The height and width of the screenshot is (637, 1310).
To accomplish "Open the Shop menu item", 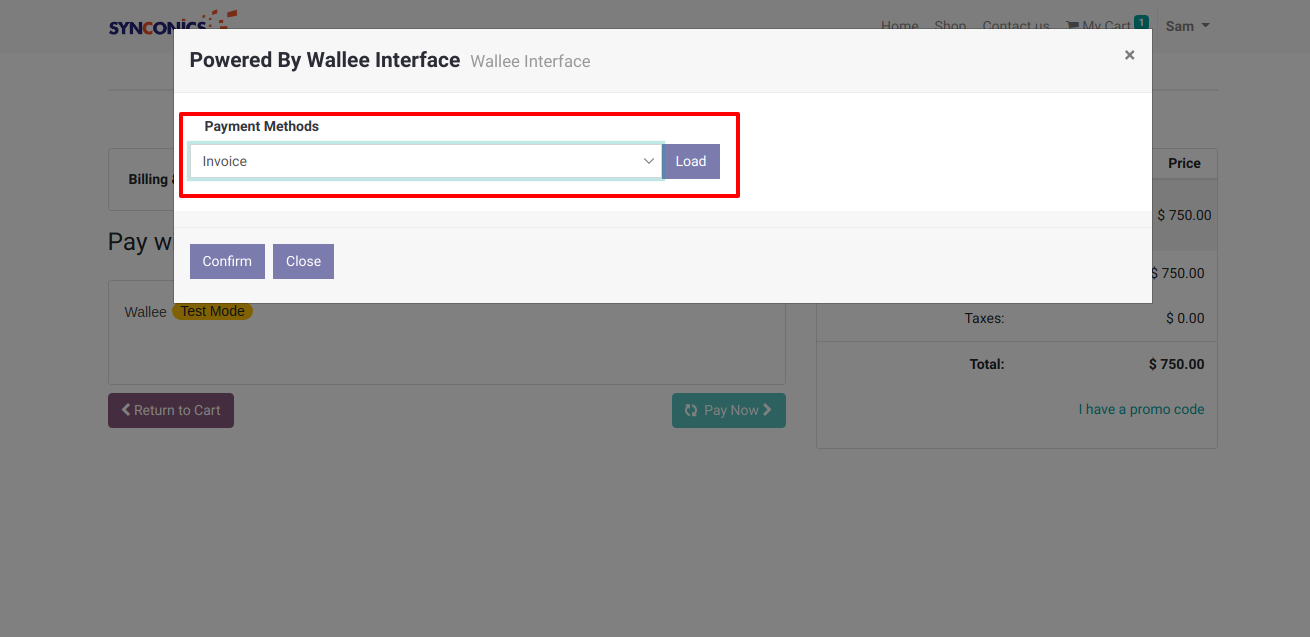I will (x=950, y=26).
